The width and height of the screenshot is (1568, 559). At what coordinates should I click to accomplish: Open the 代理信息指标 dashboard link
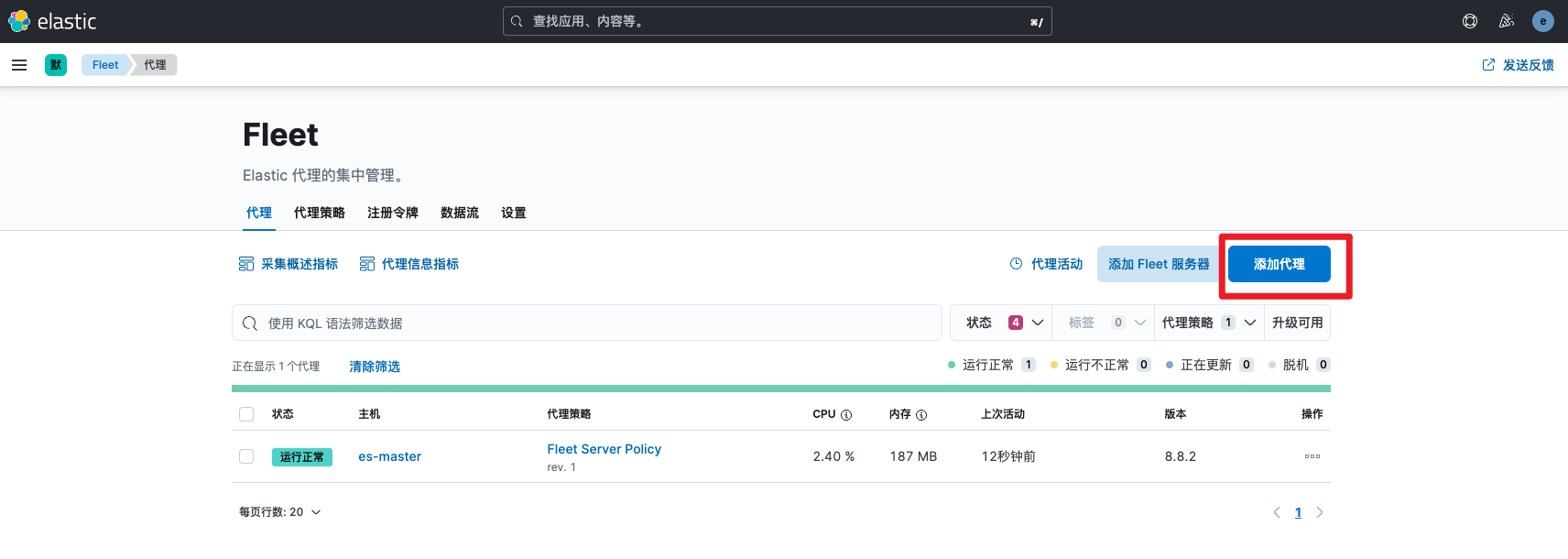pos(409,264)
